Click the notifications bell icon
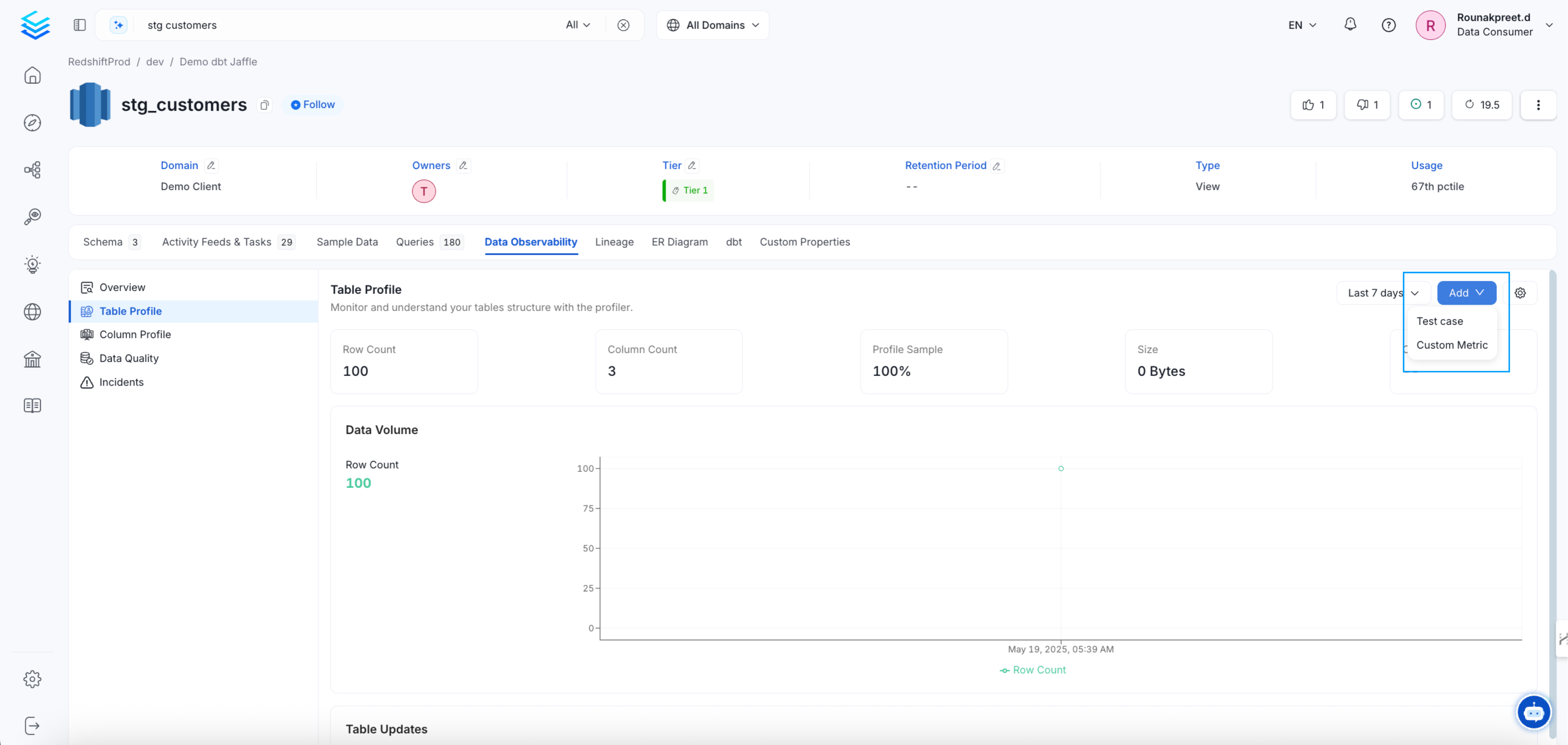This screenshot has width=1568, height=745. [x=1350, y=25]
